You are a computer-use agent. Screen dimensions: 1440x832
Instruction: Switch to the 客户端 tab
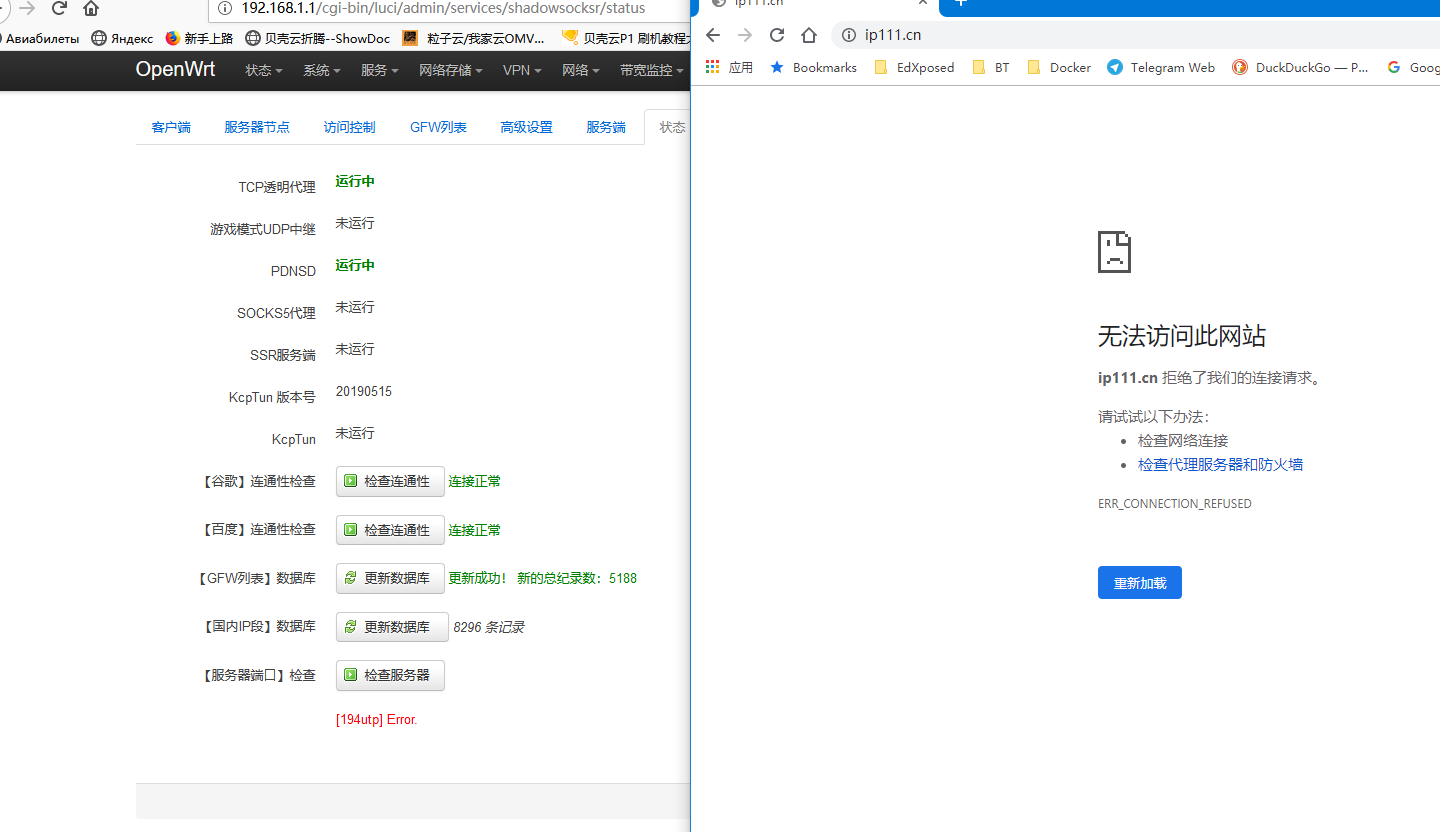pyautogui.click(x=171, y=127)
